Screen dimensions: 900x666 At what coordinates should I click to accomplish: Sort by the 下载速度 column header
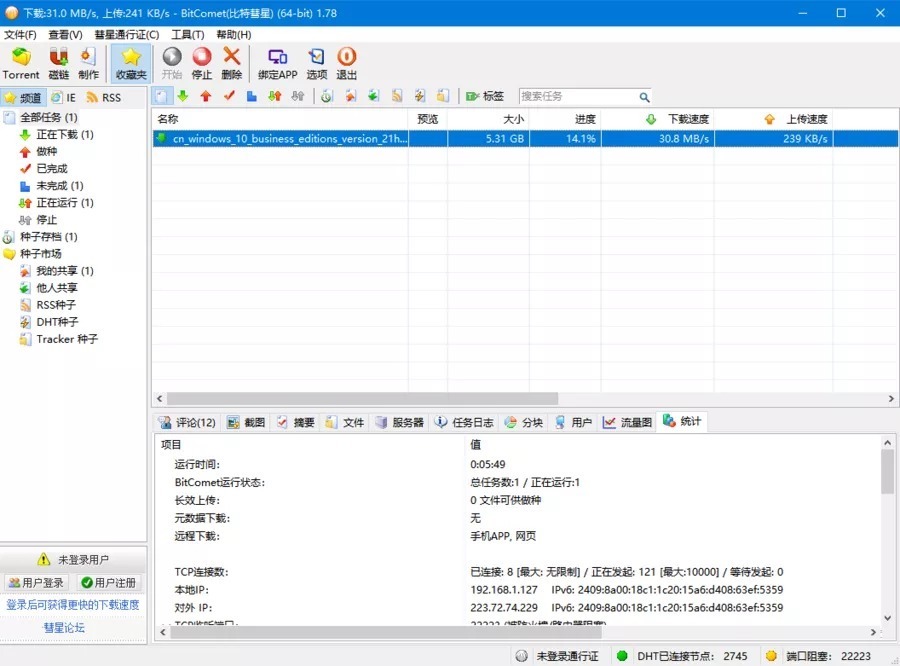click(657, 119)
